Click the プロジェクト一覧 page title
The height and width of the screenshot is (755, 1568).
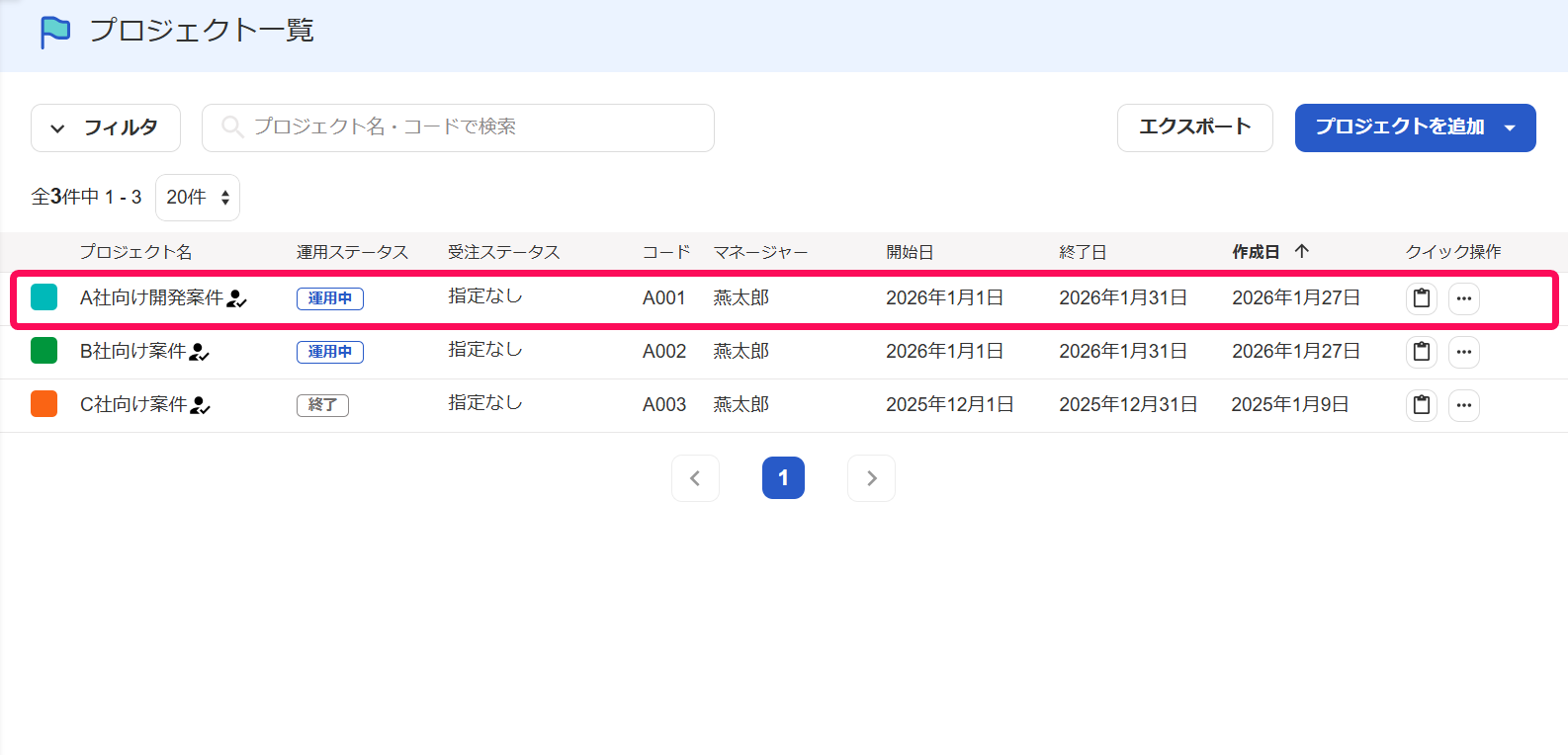pos(202,31)
